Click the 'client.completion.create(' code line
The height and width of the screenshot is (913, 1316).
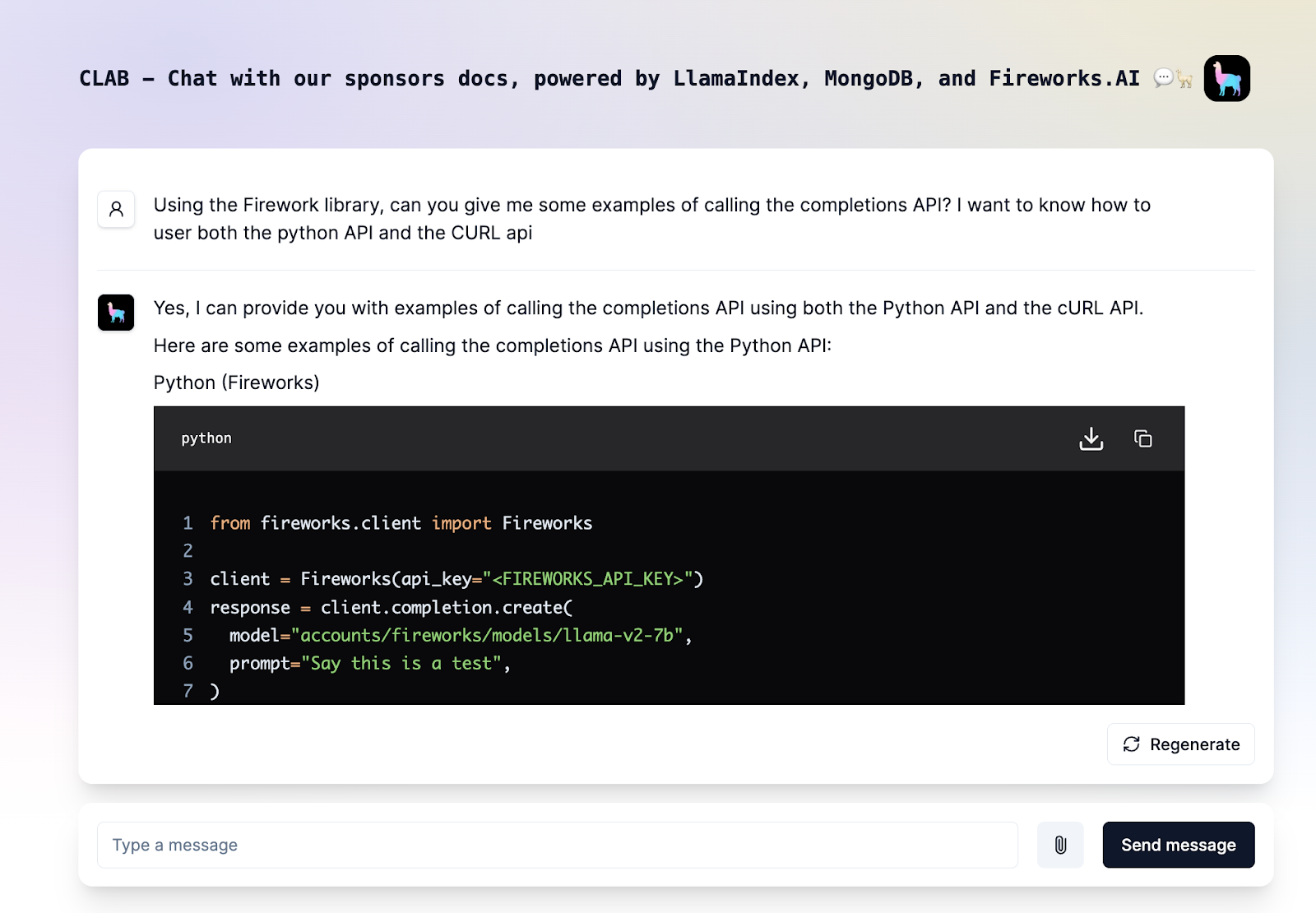pyautogui.click(x=392, y=607)
